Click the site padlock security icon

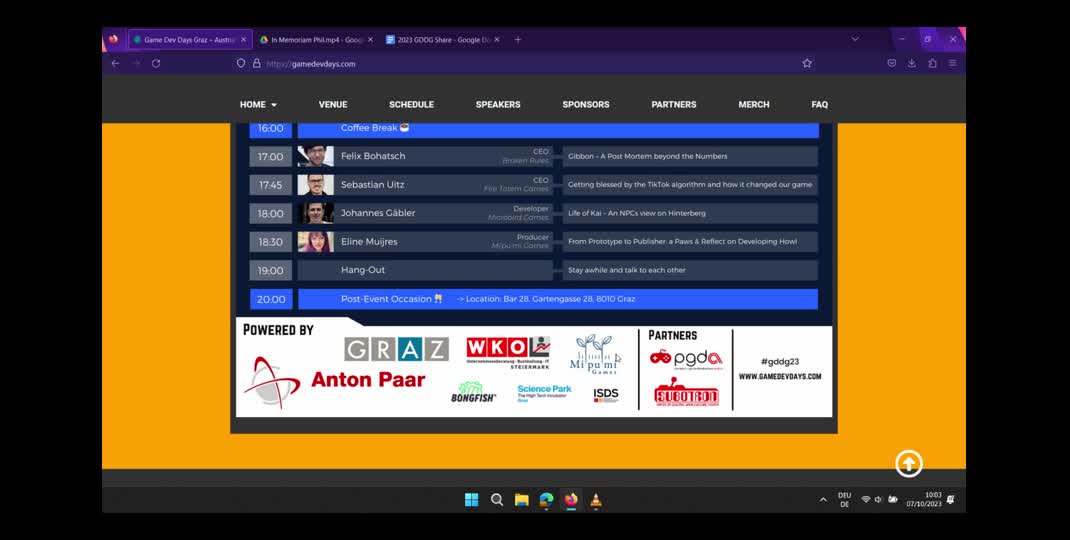pos(257,63)
